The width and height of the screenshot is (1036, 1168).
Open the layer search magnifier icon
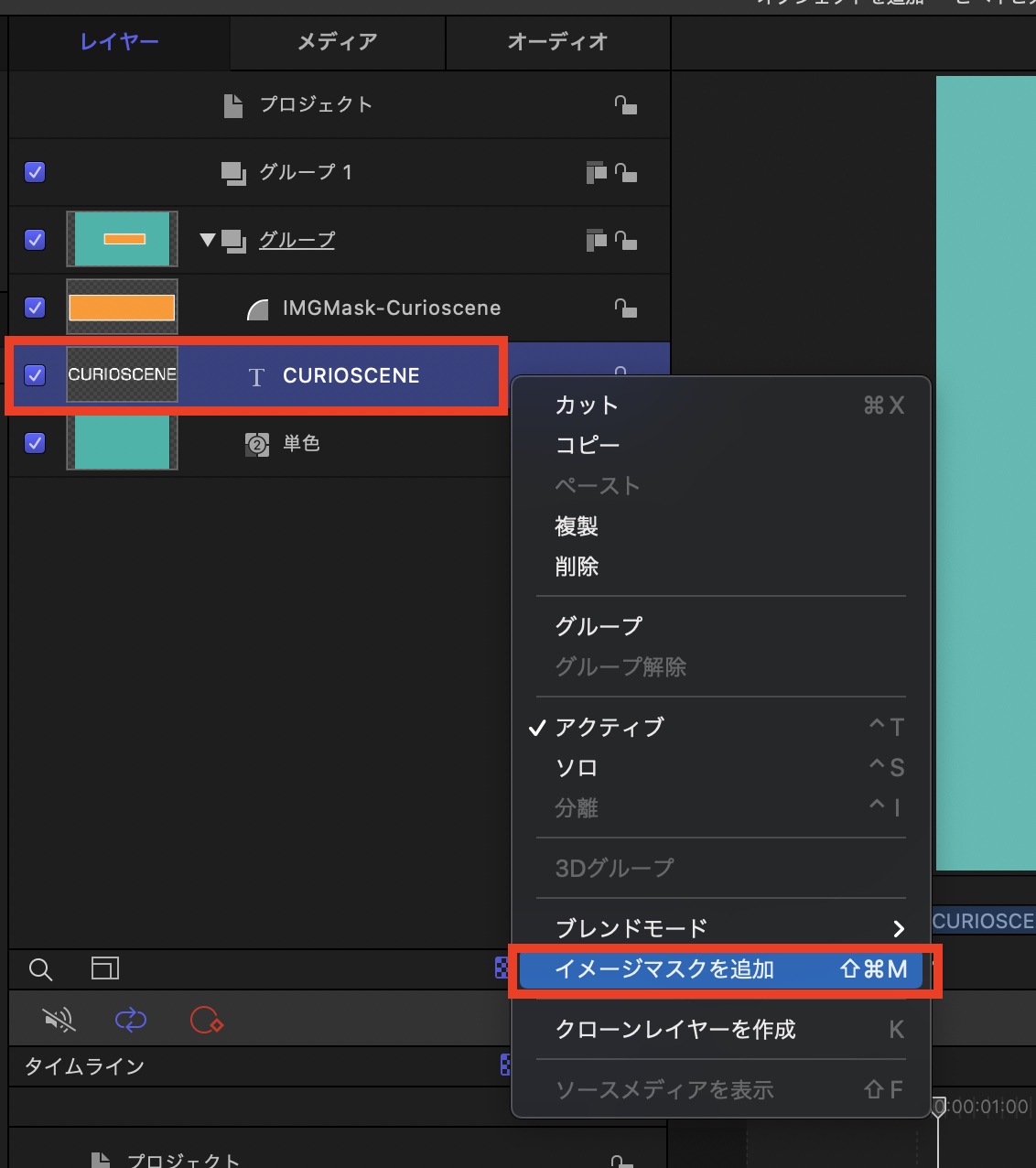[41, 969]
